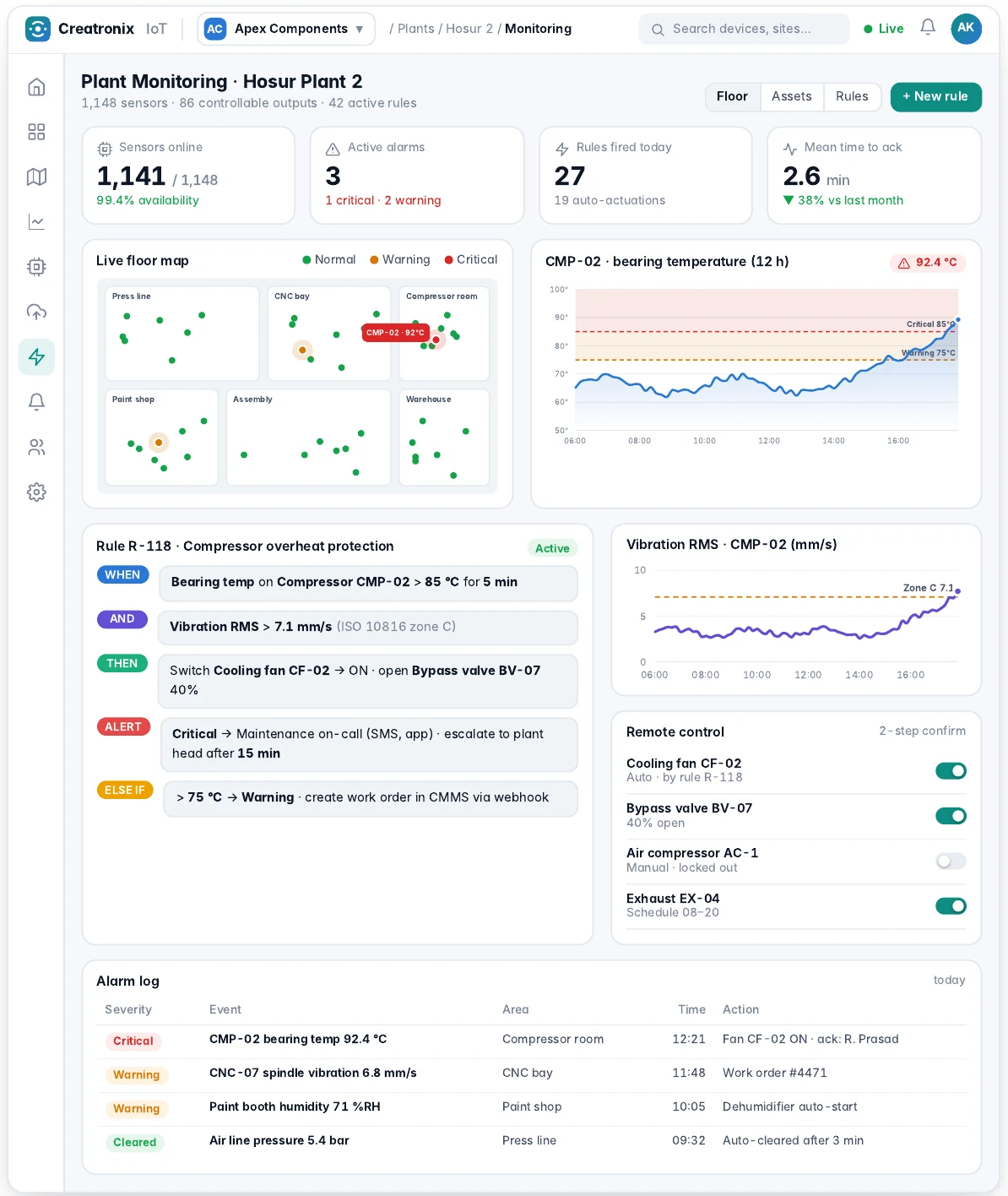This screenshot has height=1196, width=1008.
Task: Click the Normal legend green dot
Action: click(306, 259)
